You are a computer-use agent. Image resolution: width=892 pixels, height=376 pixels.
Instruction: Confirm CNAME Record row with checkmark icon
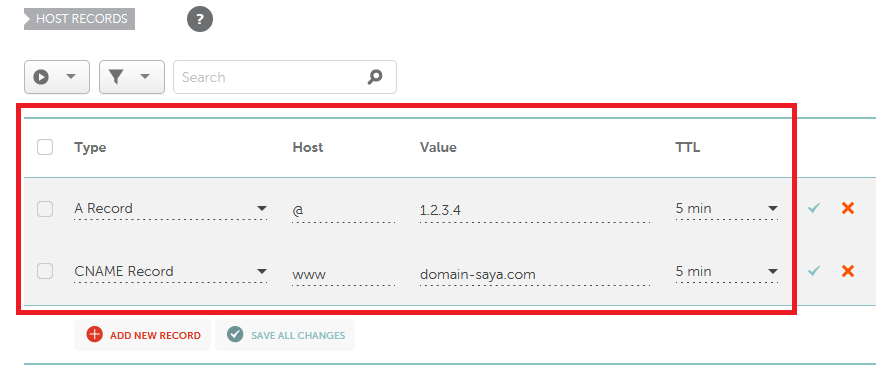[814, 271]
